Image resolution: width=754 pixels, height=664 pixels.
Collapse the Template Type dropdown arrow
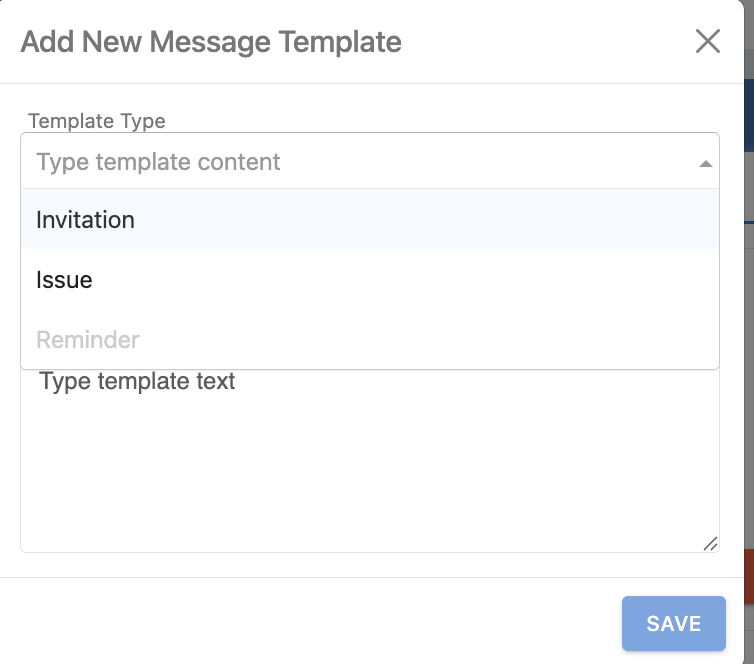705,163
